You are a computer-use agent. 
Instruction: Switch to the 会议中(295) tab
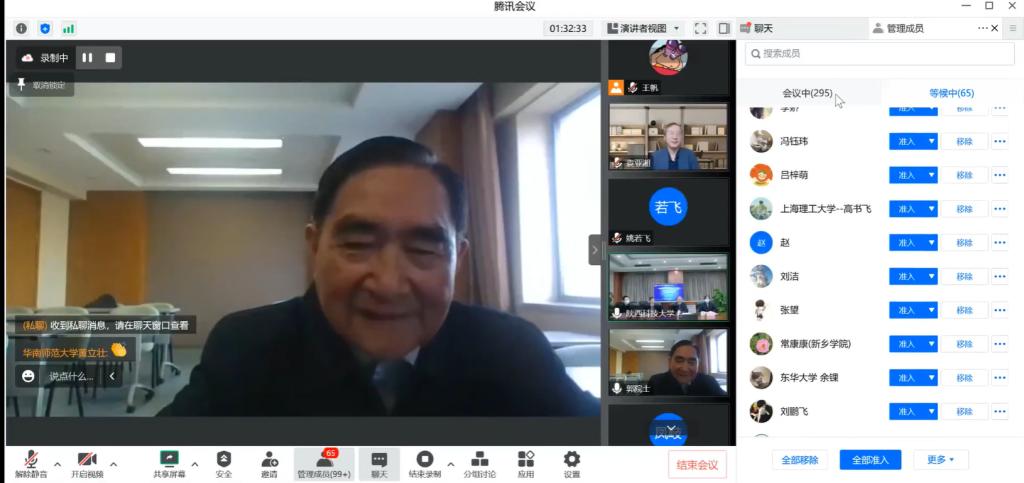807,93
